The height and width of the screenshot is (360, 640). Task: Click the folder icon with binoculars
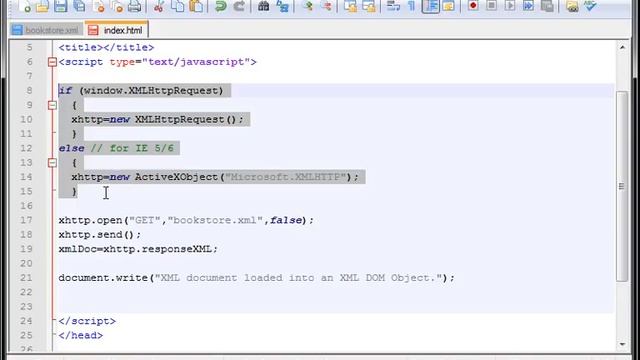pos(572,6)
